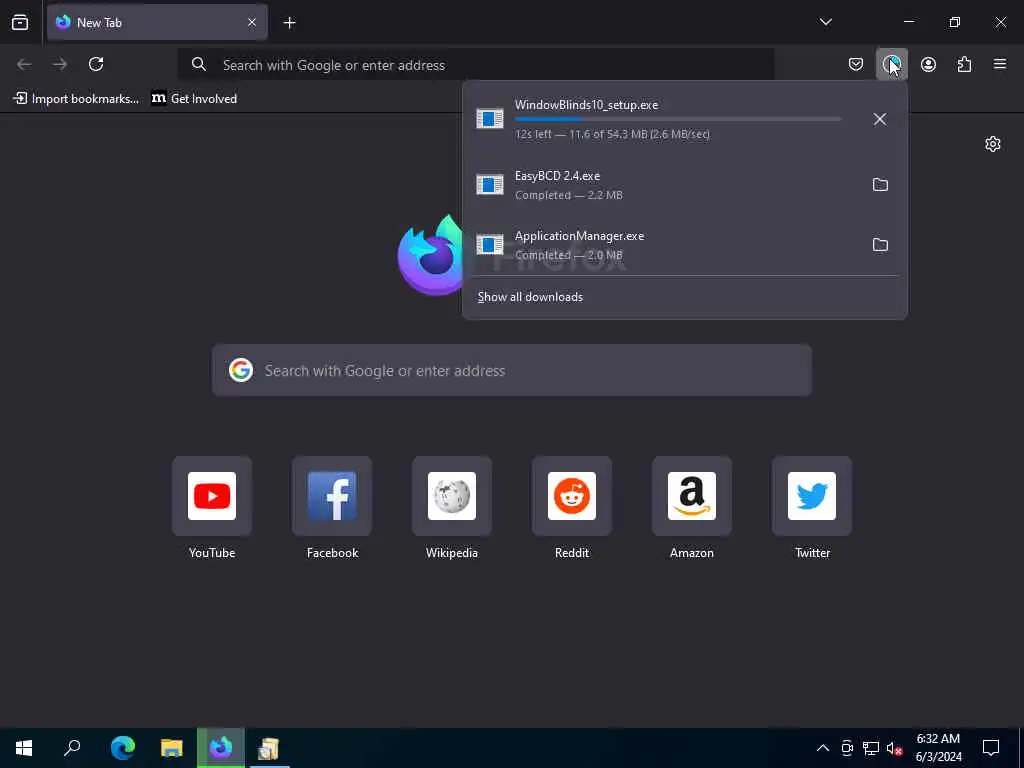The height and width of the screenshot is (768, 1024).
Task: Restore down the Firefox window
Action: (955, 22)
